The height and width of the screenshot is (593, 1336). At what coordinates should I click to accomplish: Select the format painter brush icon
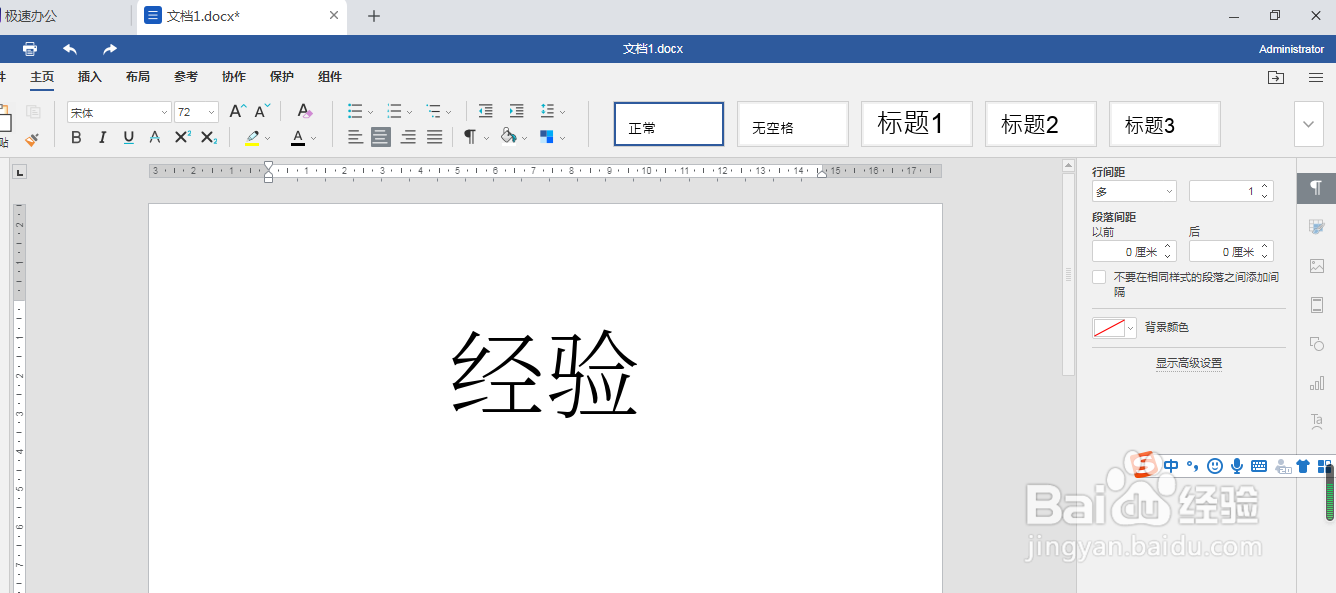pos(32,139)
